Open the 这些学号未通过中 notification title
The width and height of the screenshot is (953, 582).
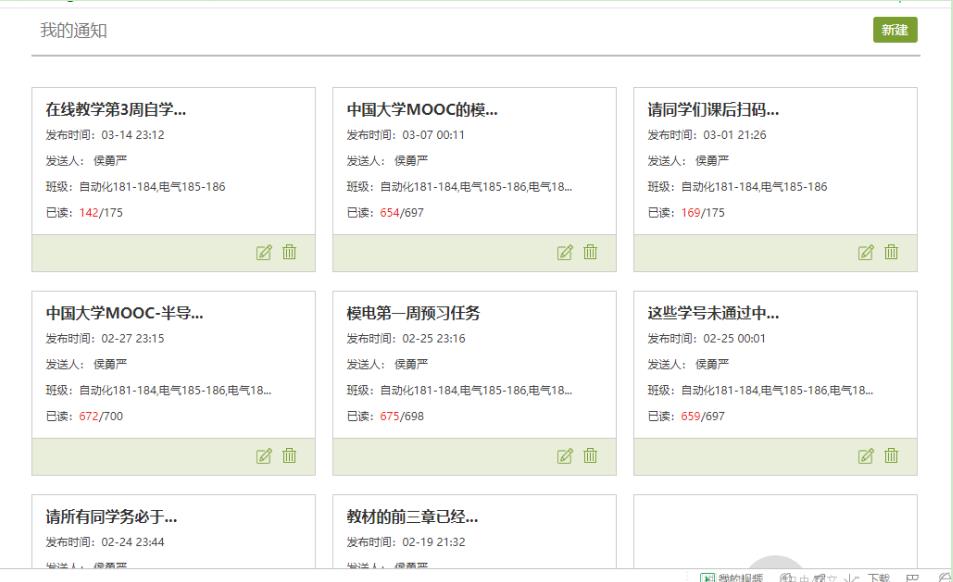tap(713, 314)
